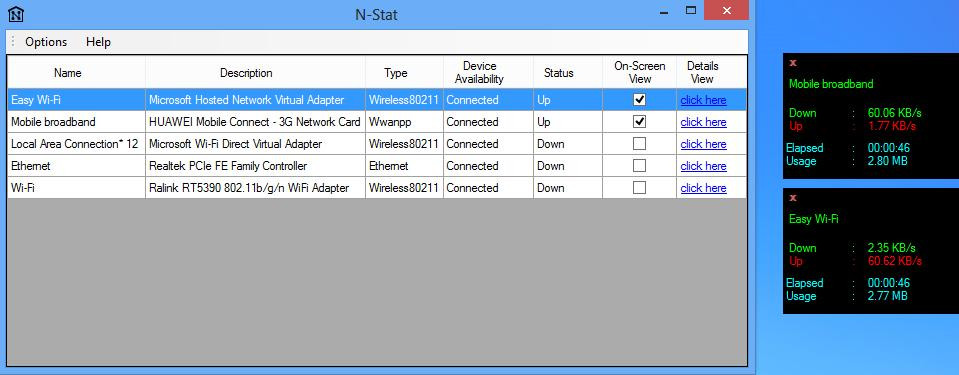The width and height of the screenshot is (959, 375).
Task: Open details link for Easy Wi-Fi
Action: [x=703, y=100]
